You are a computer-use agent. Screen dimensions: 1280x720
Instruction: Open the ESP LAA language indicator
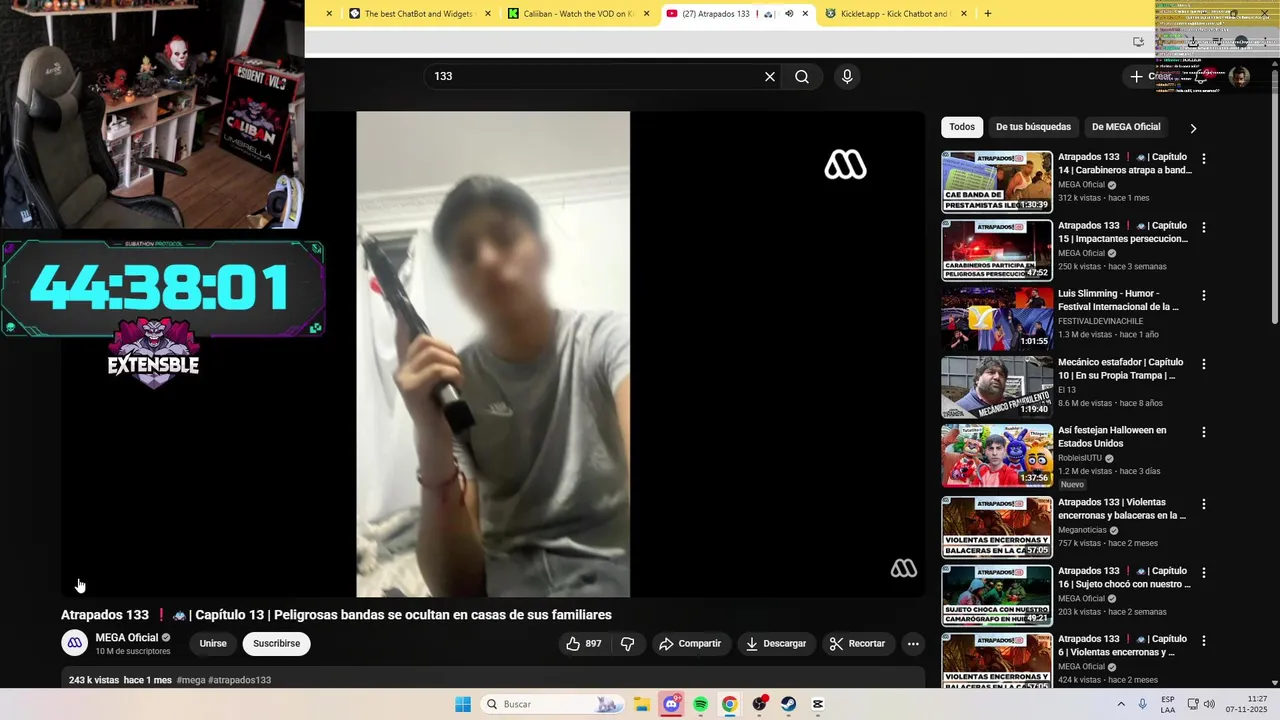click(1168, 704)
